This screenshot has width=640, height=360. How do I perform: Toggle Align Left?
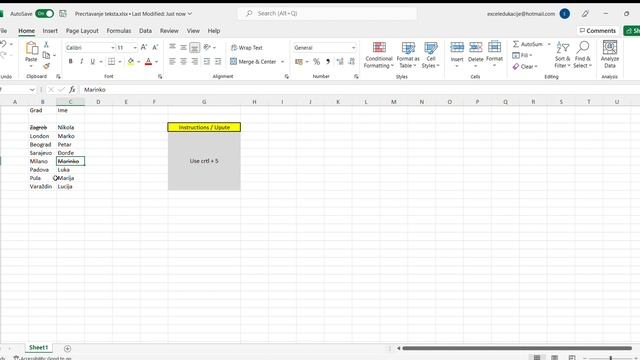172,62
